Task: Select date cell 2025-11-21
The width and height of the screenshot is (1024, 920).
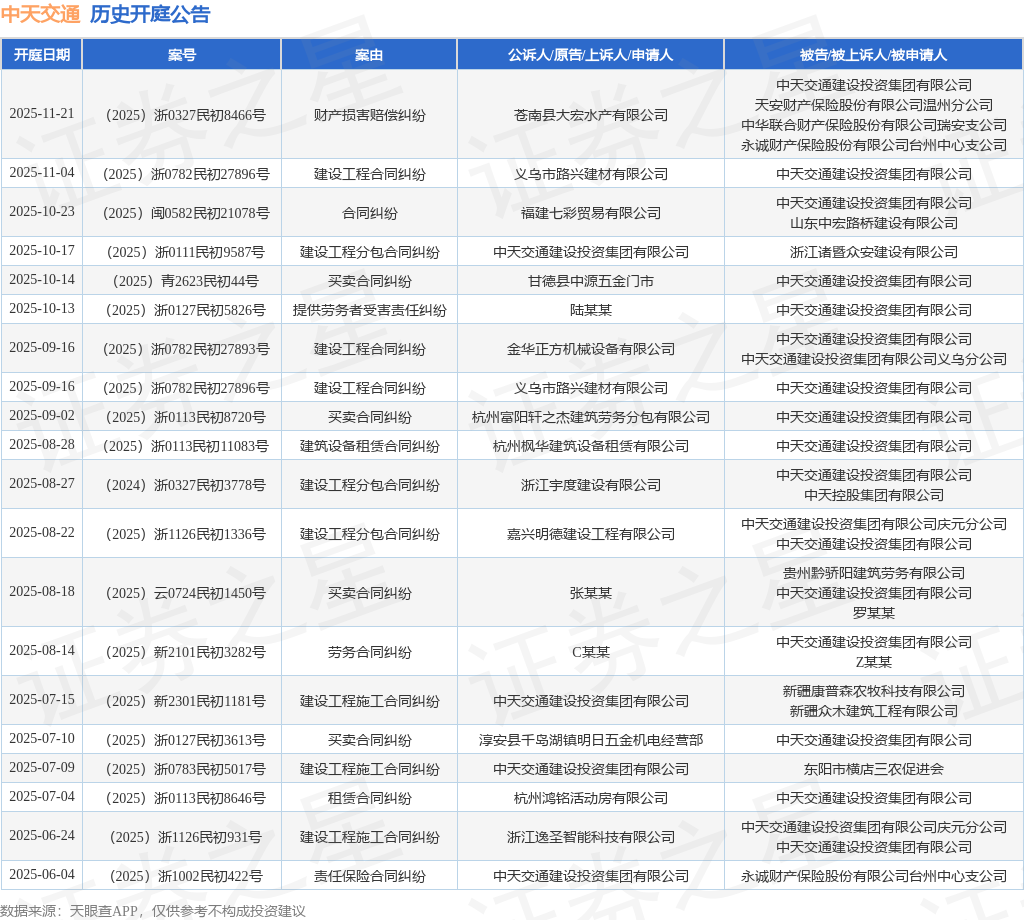Action: 42,114
